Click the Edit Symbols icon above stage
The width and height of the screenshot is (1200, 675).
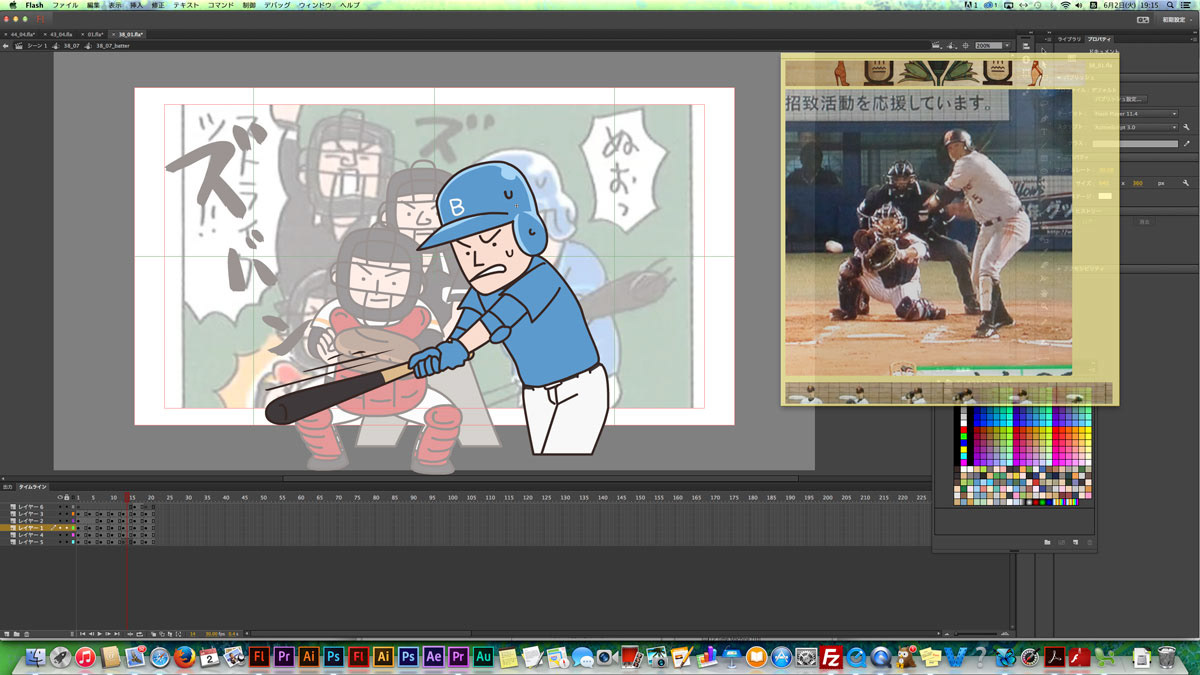coord(950,45)
